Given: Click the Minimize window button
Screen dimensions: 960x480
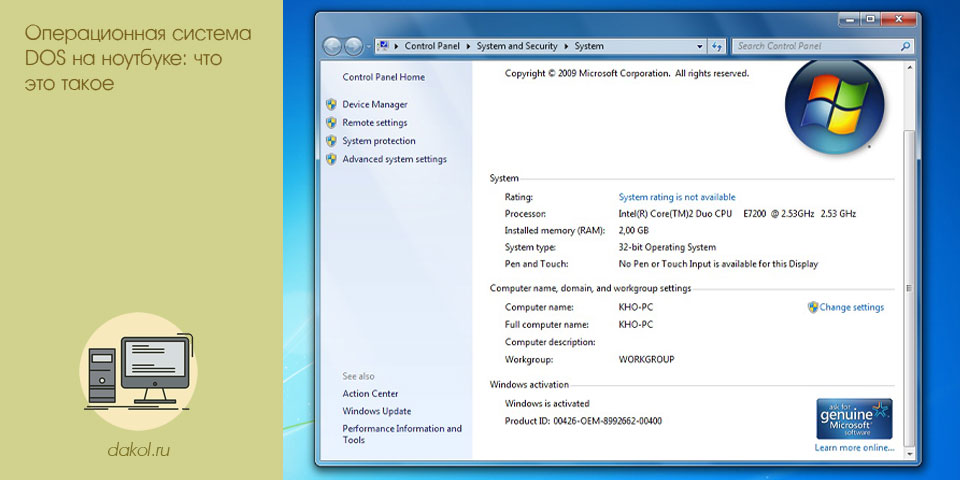Looking at the screenshot, I should [849, 20].
